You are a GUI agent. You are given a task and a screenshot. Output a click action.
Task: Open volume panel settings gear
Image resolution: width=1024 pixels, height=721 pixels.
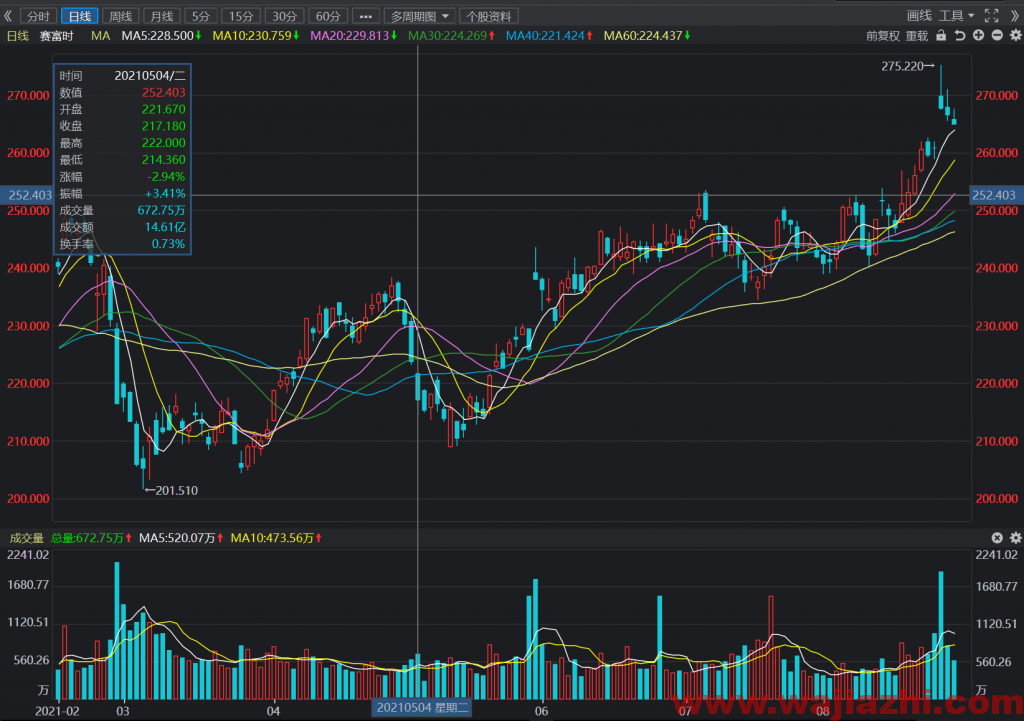[1016, 537]
